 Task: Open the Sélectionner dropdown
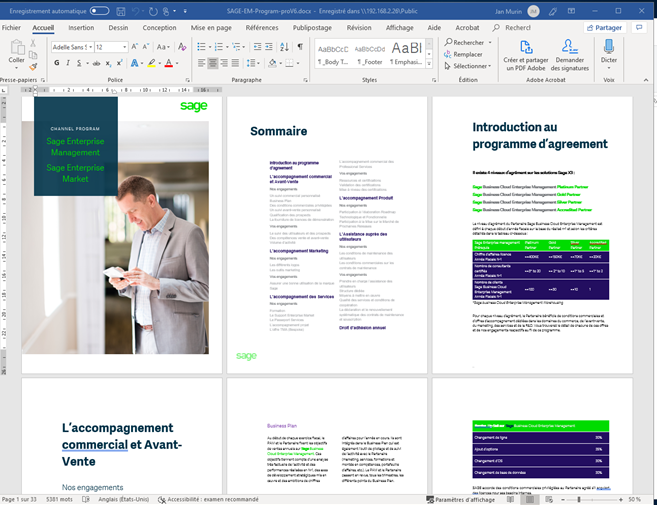(x=468, y=66)
